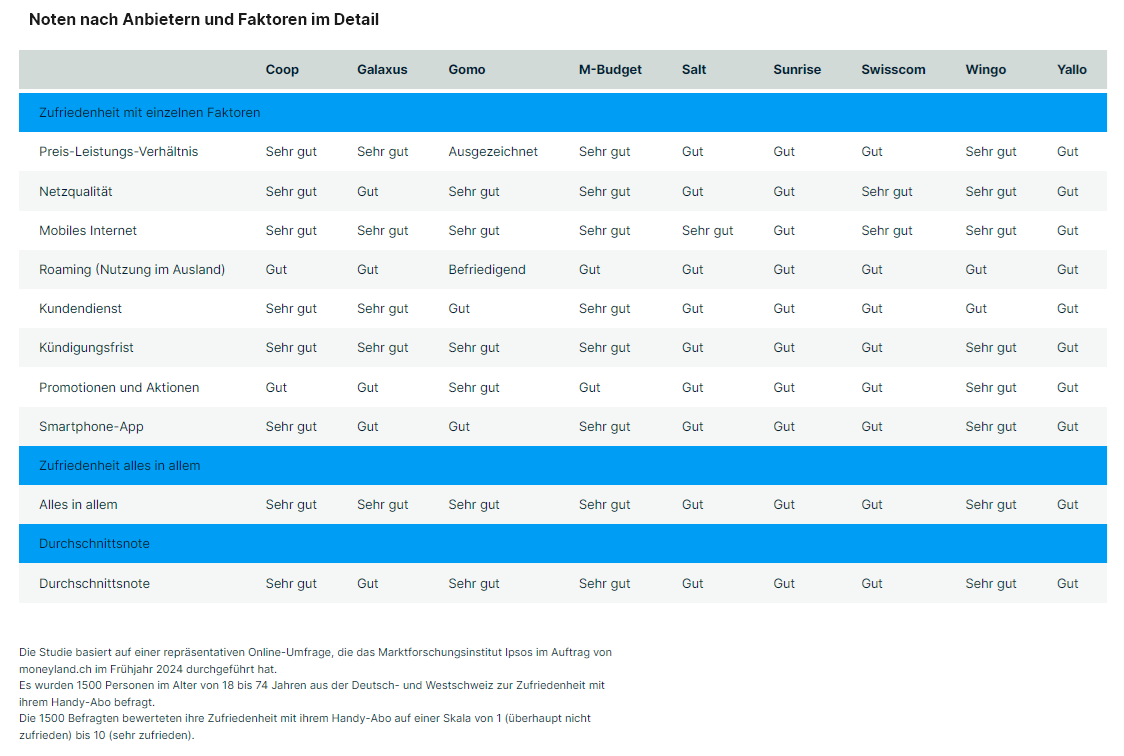Image resolution: width=1124 pixels, height=756 pixels.
Task: Select the Preis-Leistungs-Verhältnis row label
Action: coord(118,152)
